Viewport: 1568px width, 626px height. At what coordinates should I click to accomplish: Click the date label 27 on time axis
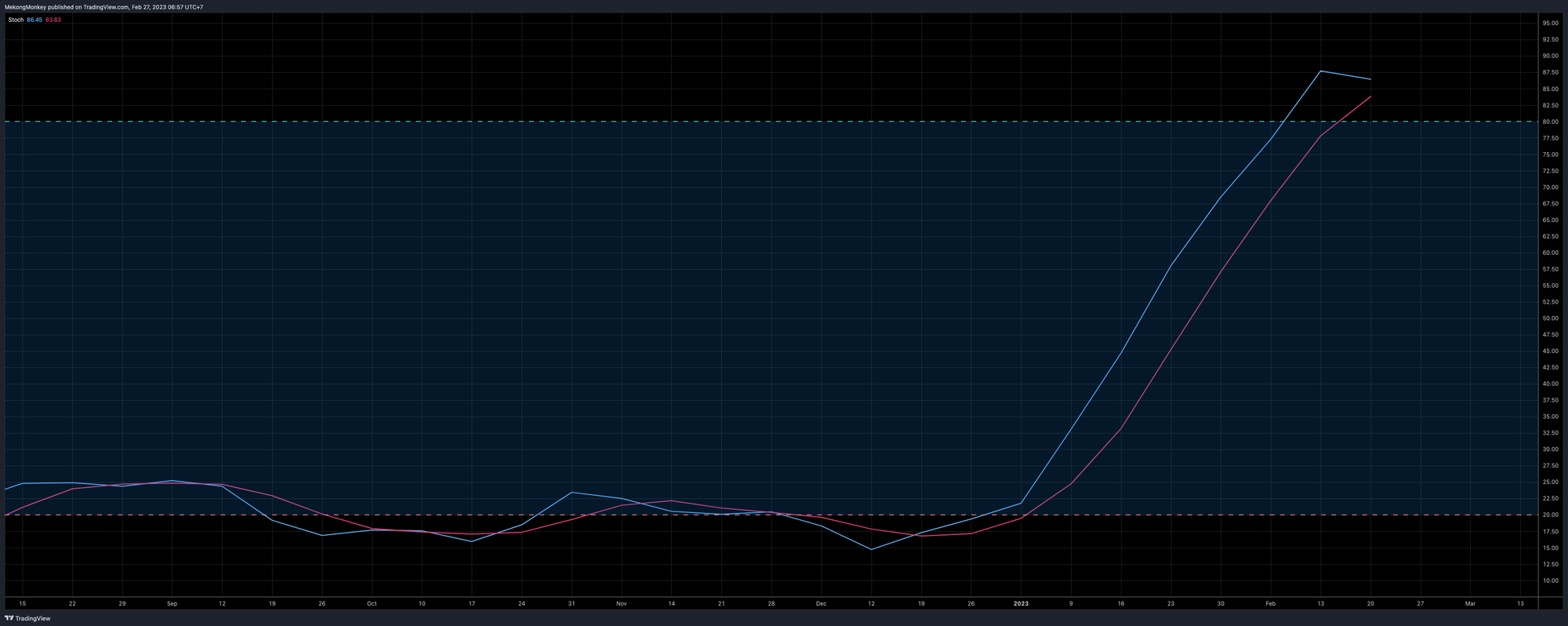1421,604
